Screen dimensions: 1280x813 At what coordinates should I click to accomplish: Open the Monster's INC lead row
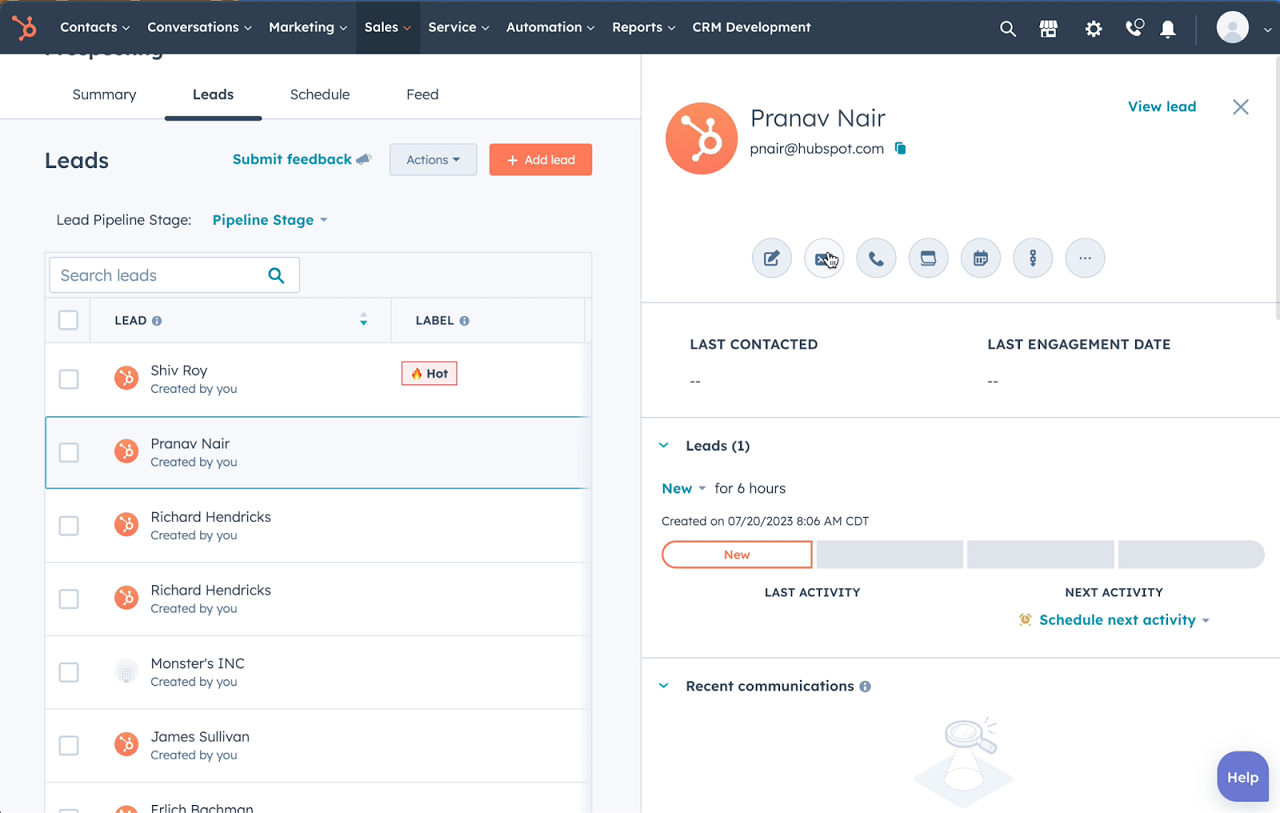[x=318, y=672]
